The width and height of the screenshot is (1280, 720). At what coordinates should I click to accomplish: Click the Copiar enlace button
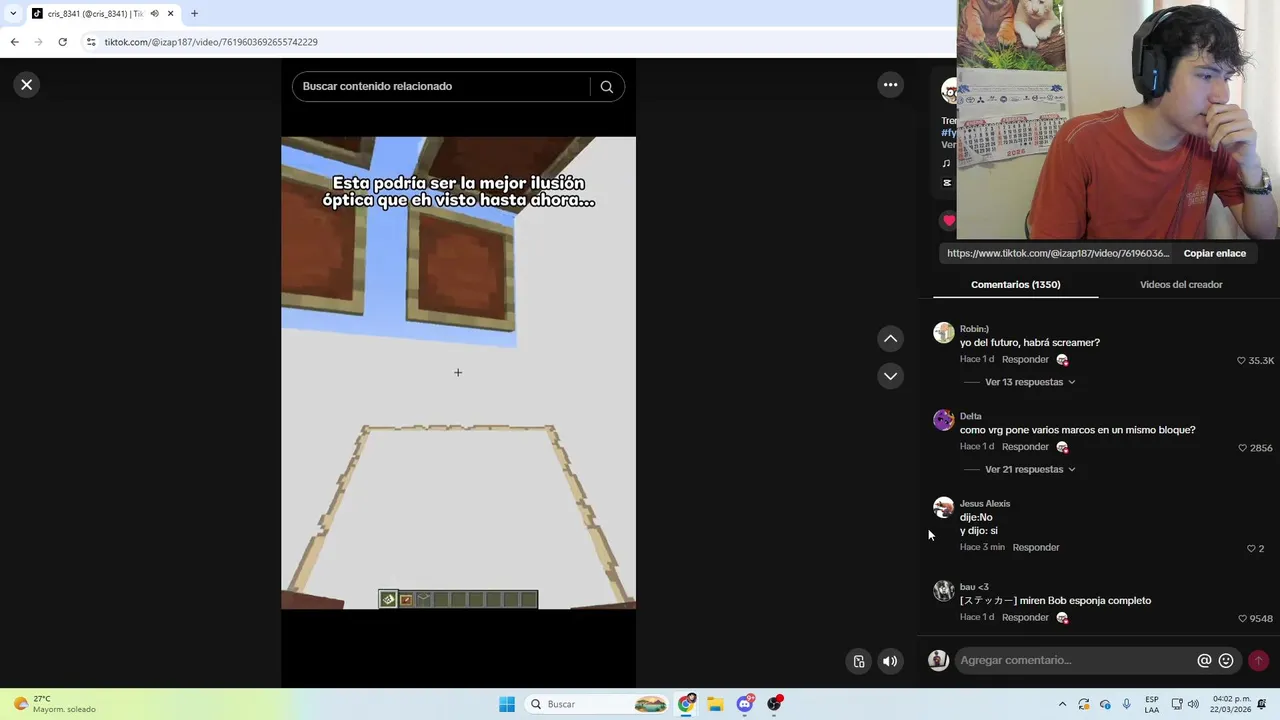[1215, 253]
